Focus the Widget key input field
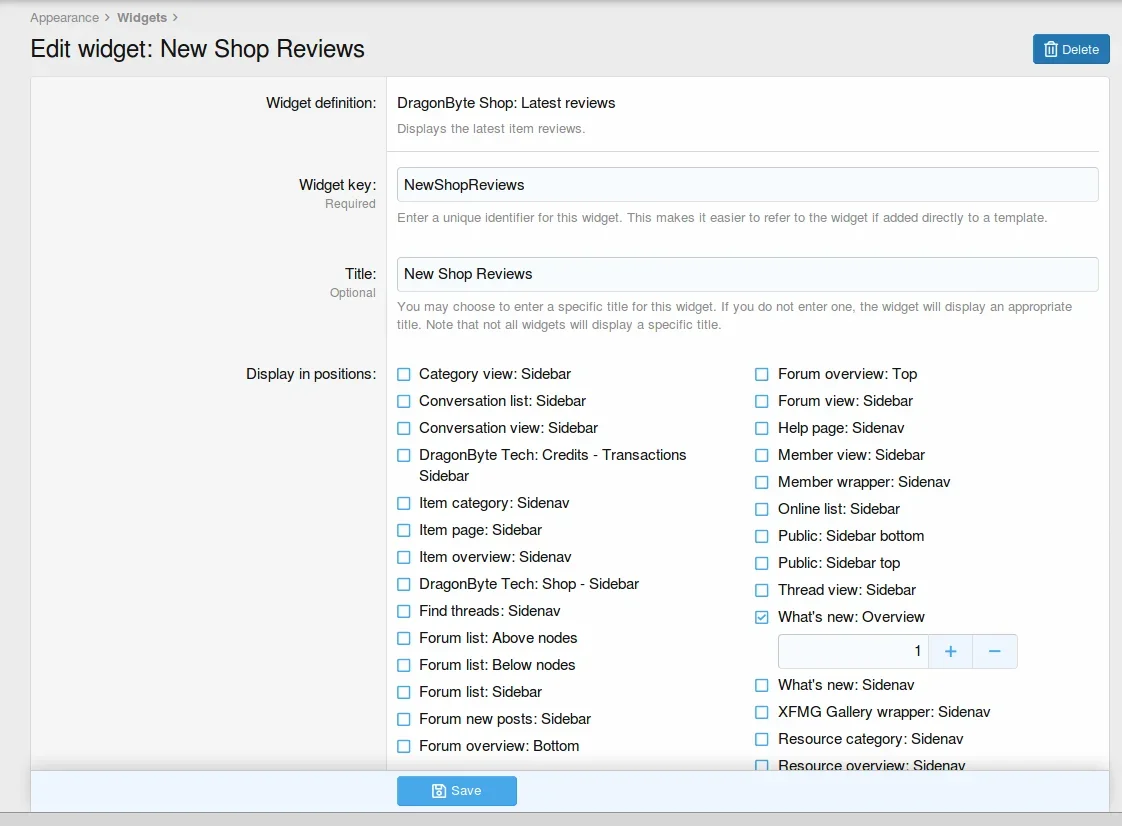The height and width of the screenshot is (826, 1122). (747, 185)
